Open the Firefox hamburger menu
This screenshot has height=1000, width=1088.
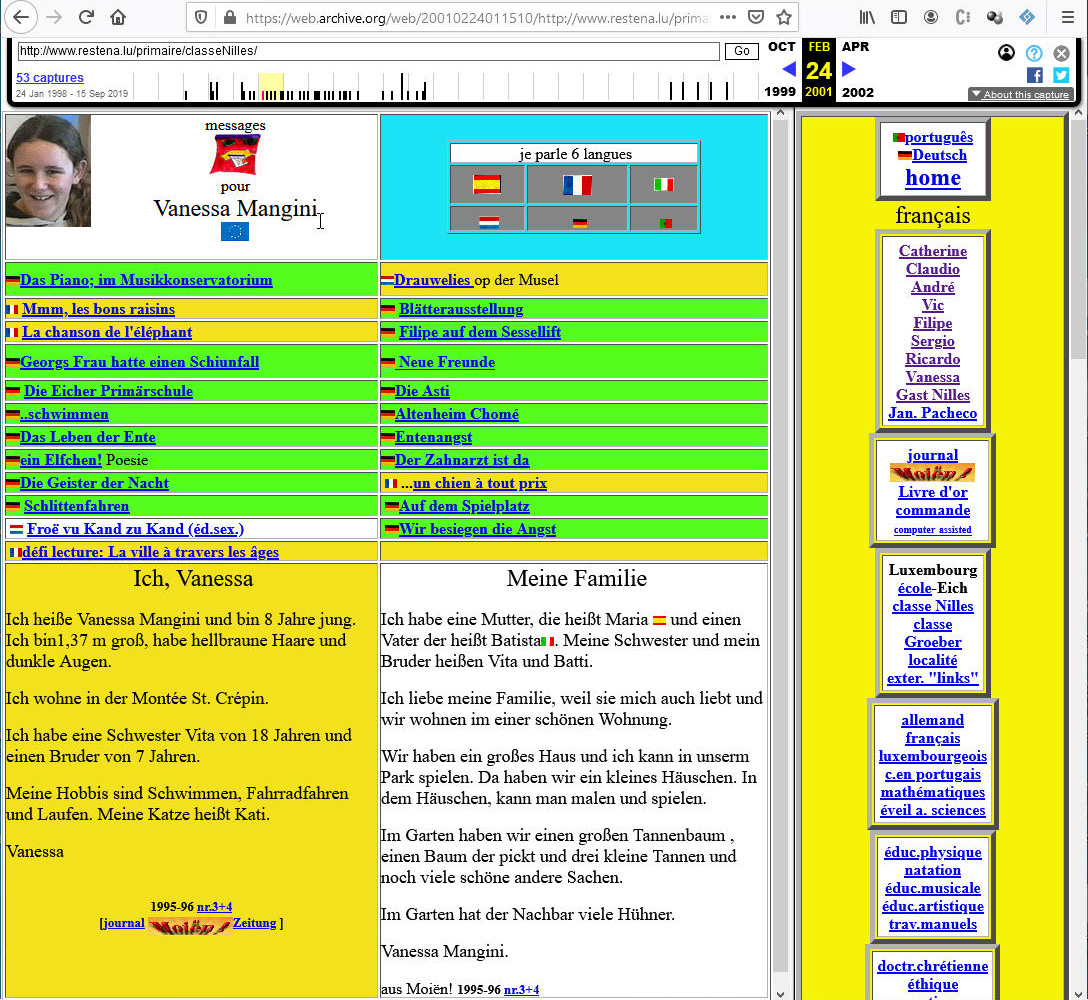[1068, 17]
